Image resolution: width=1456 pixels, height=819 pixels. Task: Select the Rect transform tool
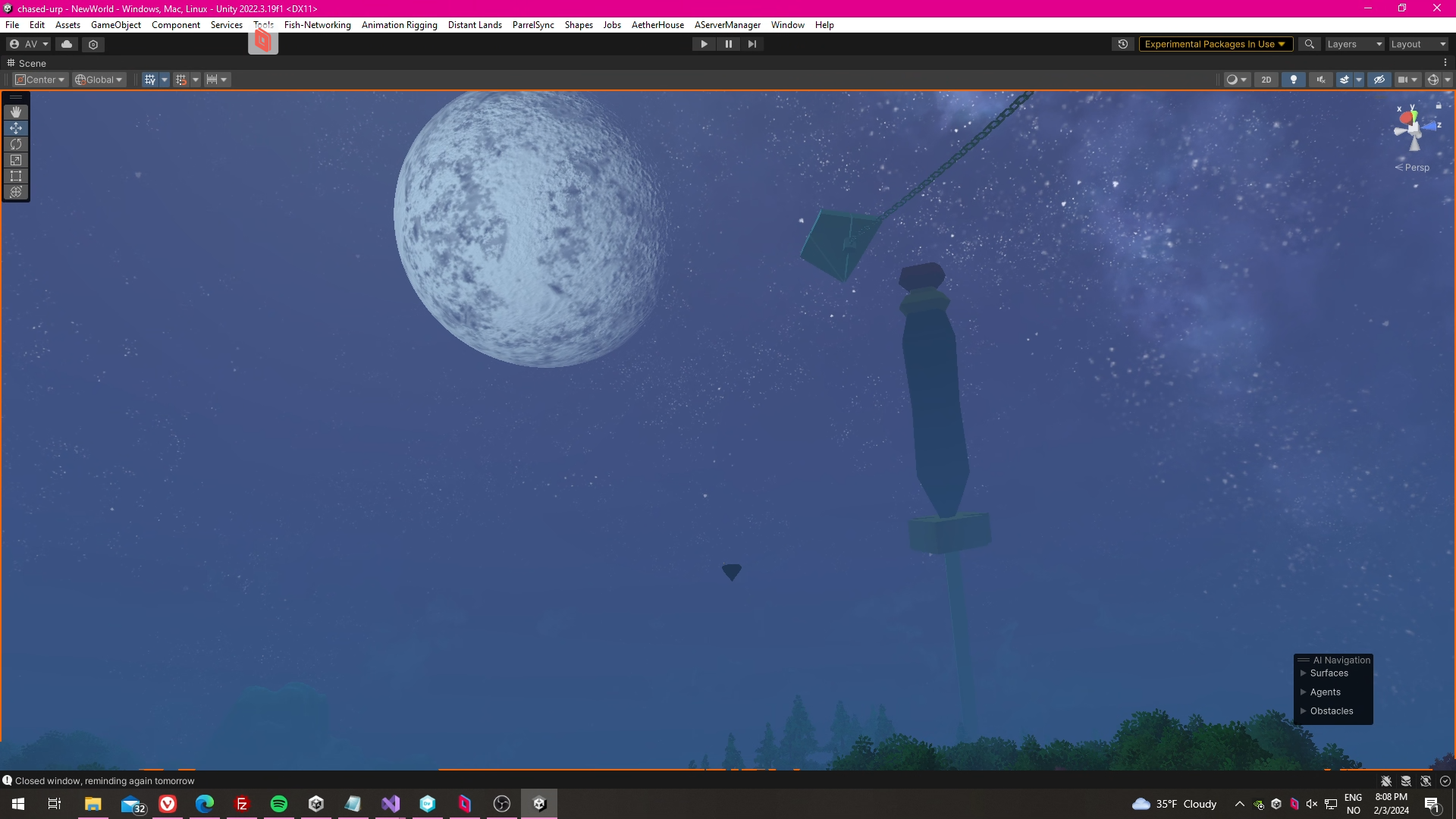[x=16, y=176]
